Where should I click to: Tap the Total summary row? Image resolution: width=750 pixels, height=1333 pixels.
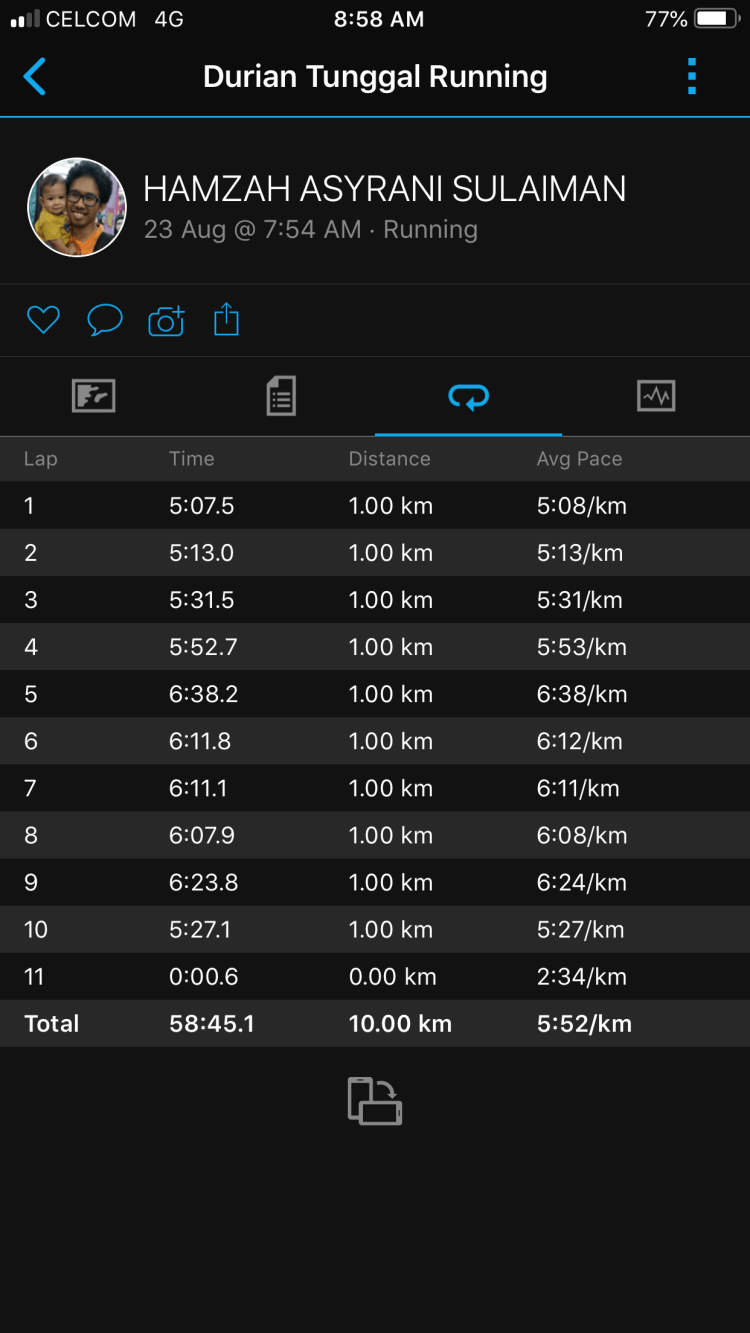pos(375,1024)
